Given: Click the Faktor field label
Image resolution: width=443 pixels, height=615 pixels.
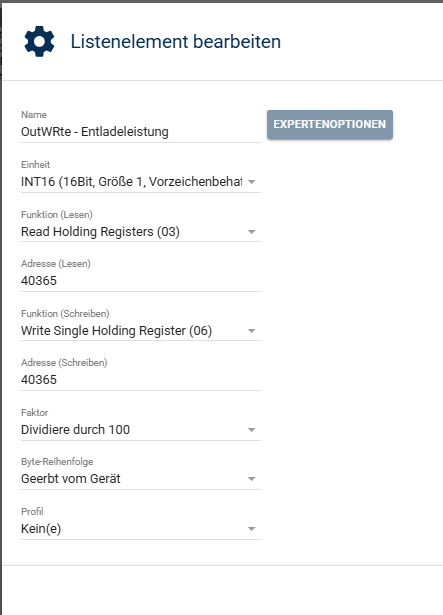Looking at the screenshot, I should point(35,413).
